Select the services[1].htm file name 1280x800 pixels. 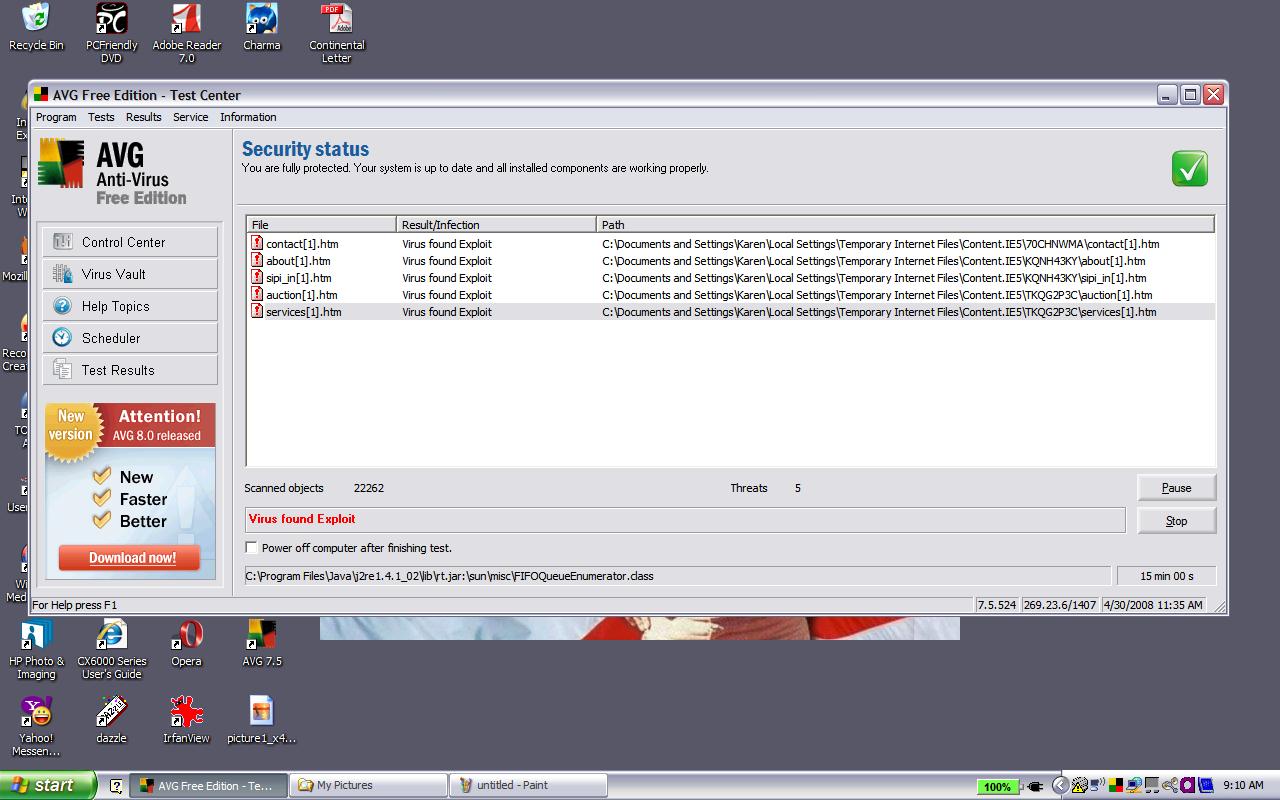tap(304, 312)
